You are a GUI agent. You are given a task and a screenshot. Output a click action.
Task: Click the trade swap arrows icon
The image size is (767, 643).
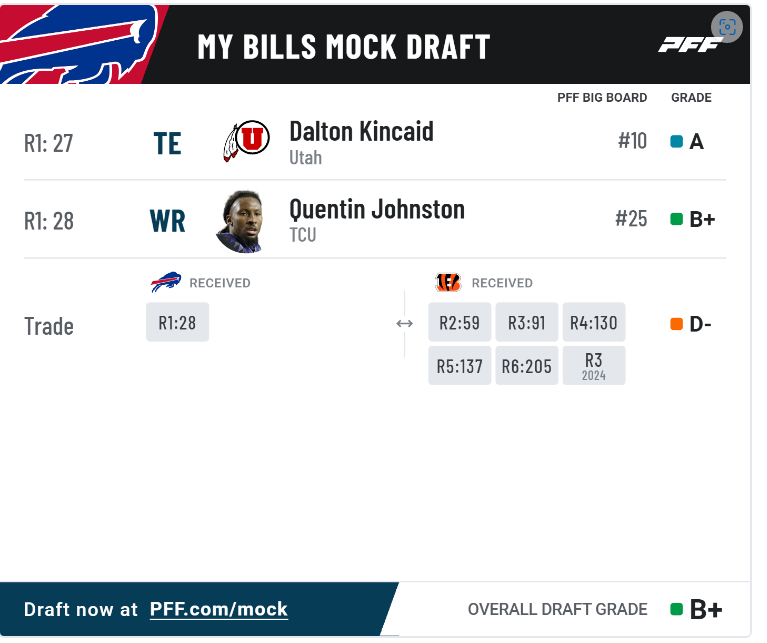pyautogui.click(x=405, y=323)
